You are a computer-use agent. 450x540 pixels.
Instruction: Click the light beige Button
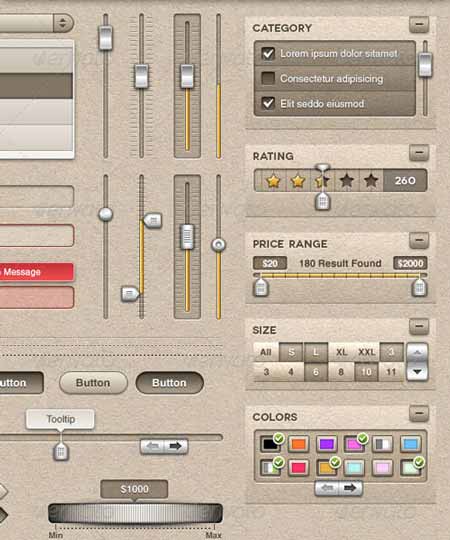pos(93,383)
